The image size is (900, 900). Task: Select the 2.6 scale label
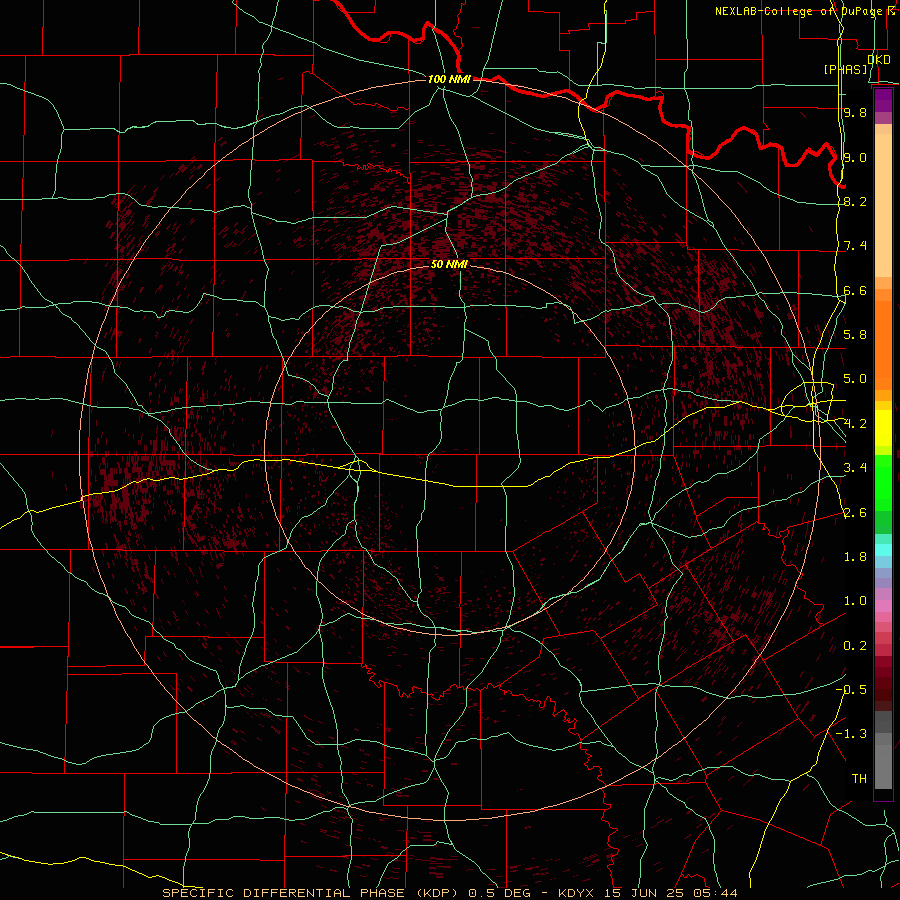point(855,513)
